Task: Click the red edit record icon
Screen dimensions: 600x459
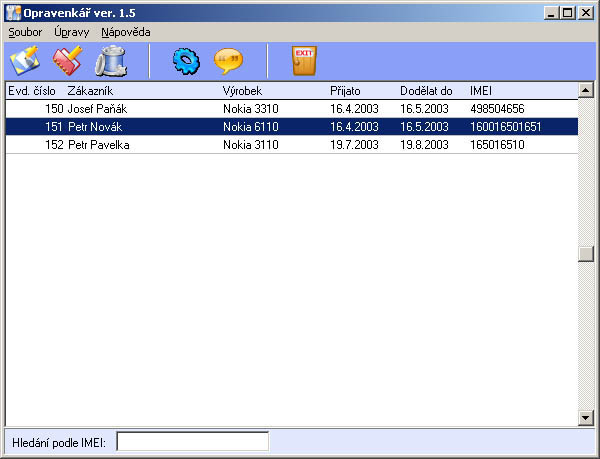Action: (x=67, y=61)
